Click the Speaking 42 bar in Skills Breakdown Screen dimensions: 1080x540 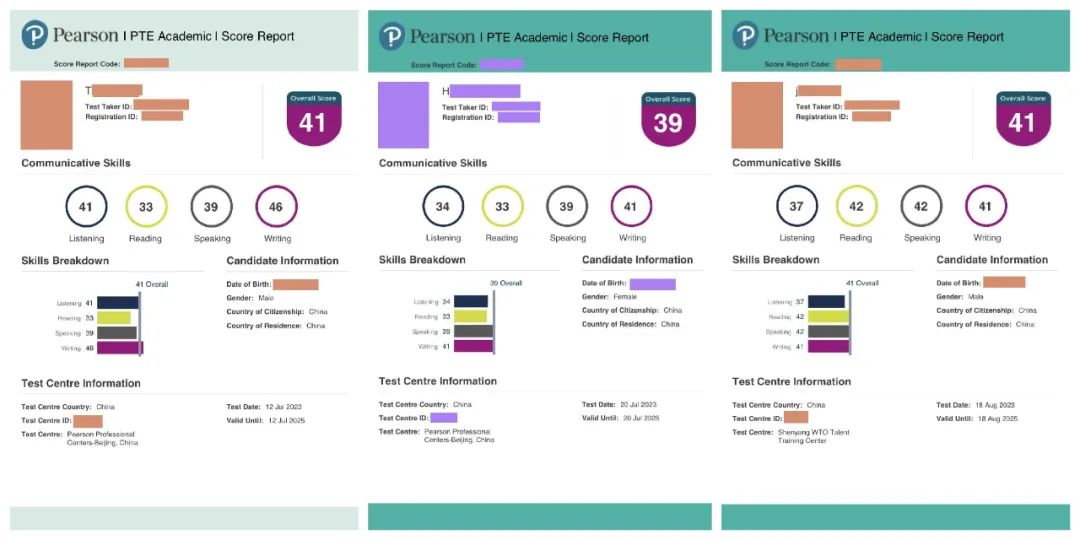(x=829, y=331)
